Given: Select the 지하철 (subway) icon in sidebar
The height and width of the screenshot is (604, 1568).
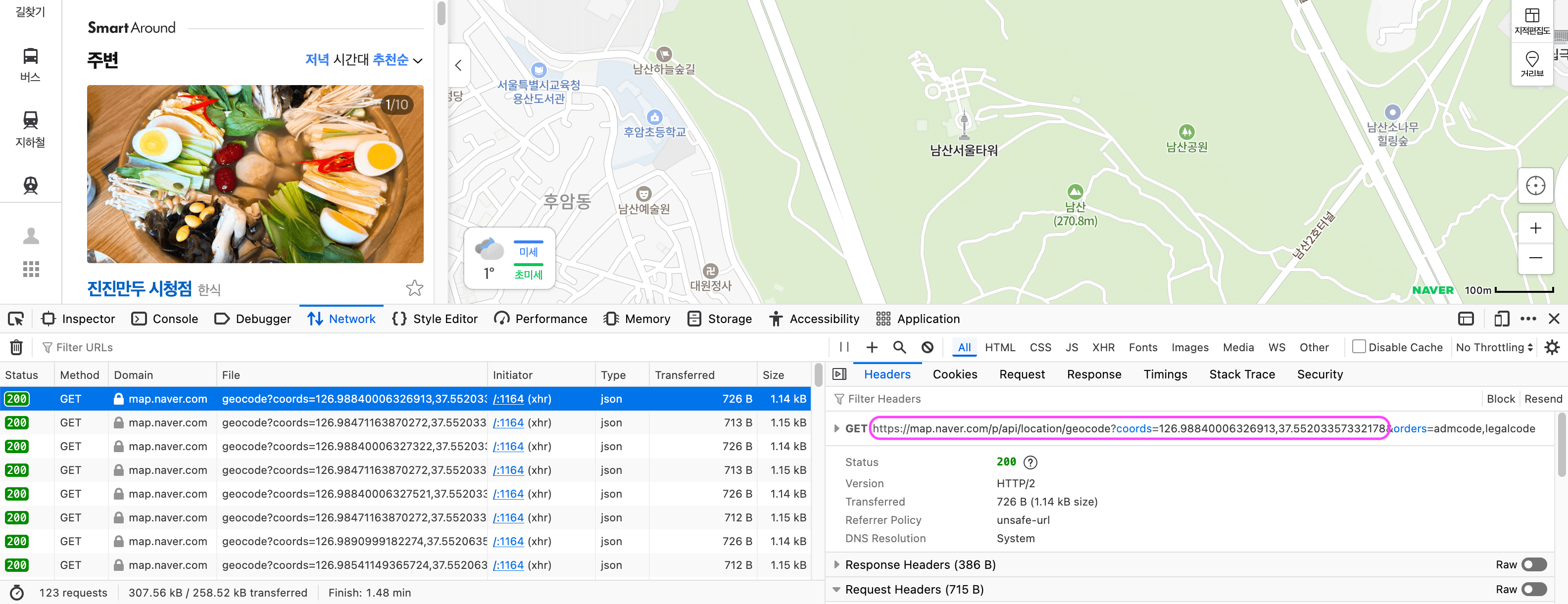Looking at the screenshot, I should (30, 128).
